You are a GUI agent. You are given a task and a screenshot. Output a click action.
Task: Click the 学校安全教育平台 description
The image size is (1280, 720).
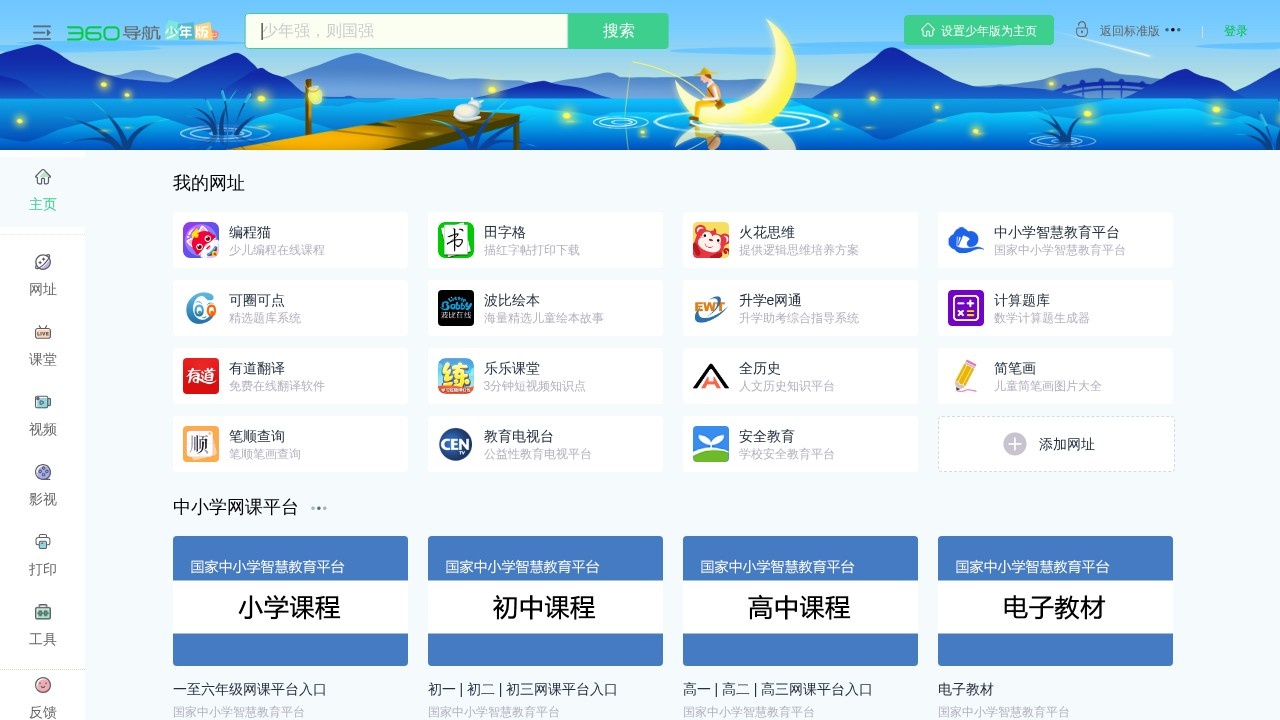(x=787, y=454)
